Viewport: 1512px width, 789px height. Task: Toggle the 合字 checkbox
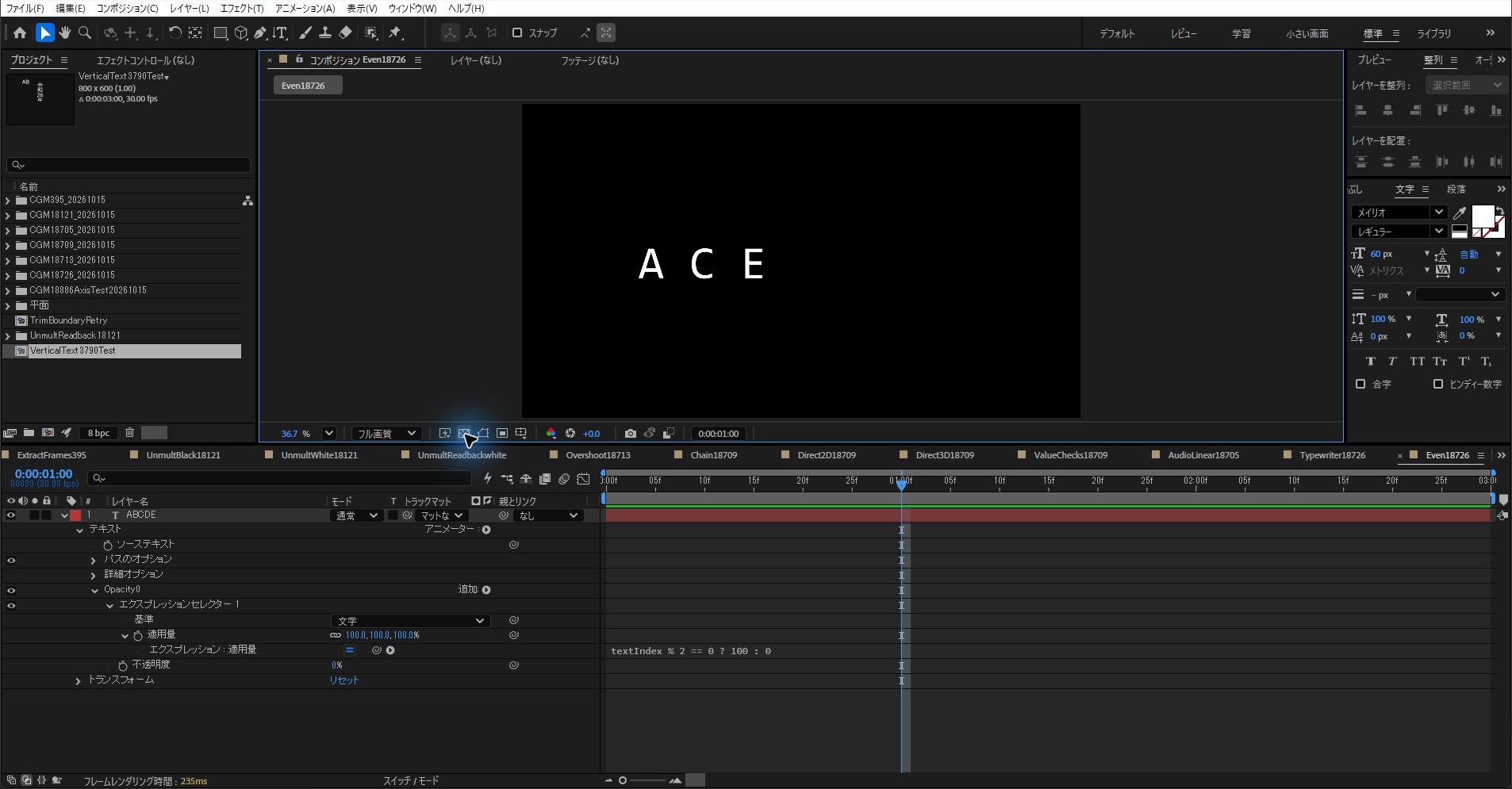1360,384
